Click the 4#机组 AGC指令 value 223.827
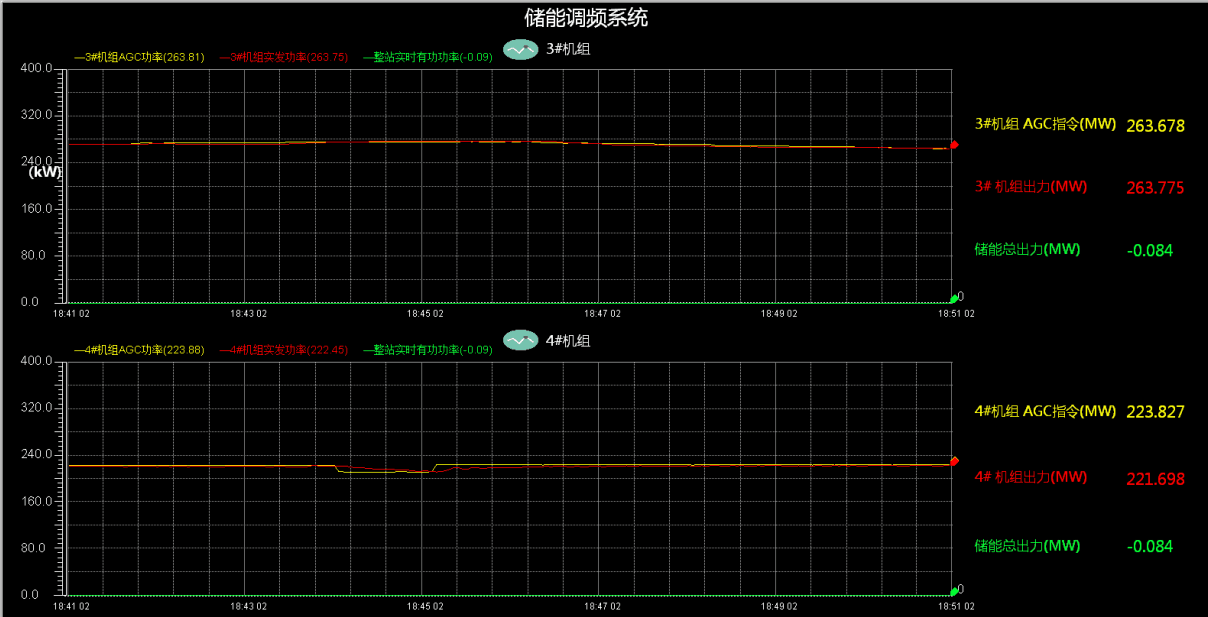 click(x=1155, y=412)
